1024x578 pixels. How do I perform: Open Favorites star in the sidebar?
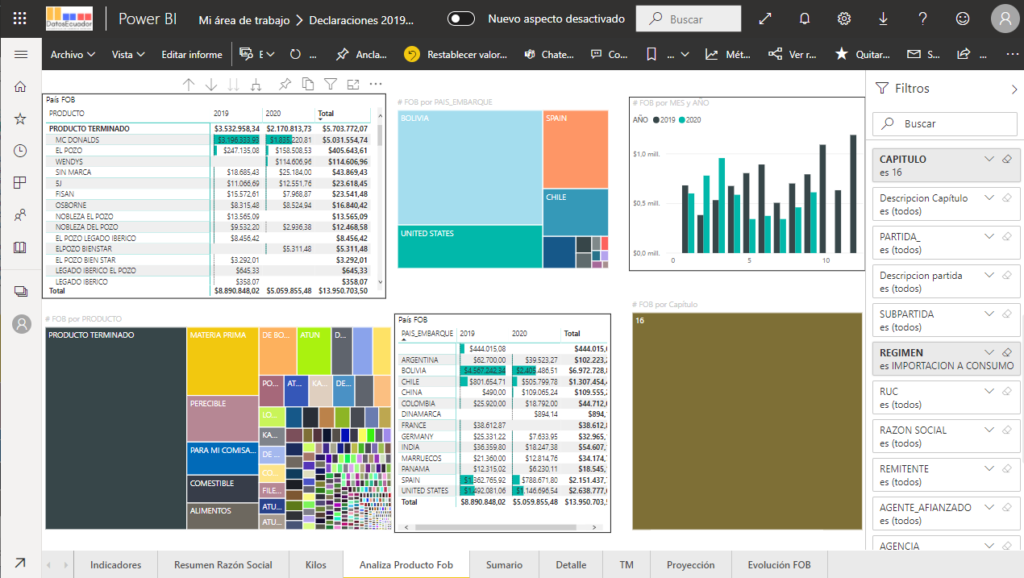click(x=21, y=118)
